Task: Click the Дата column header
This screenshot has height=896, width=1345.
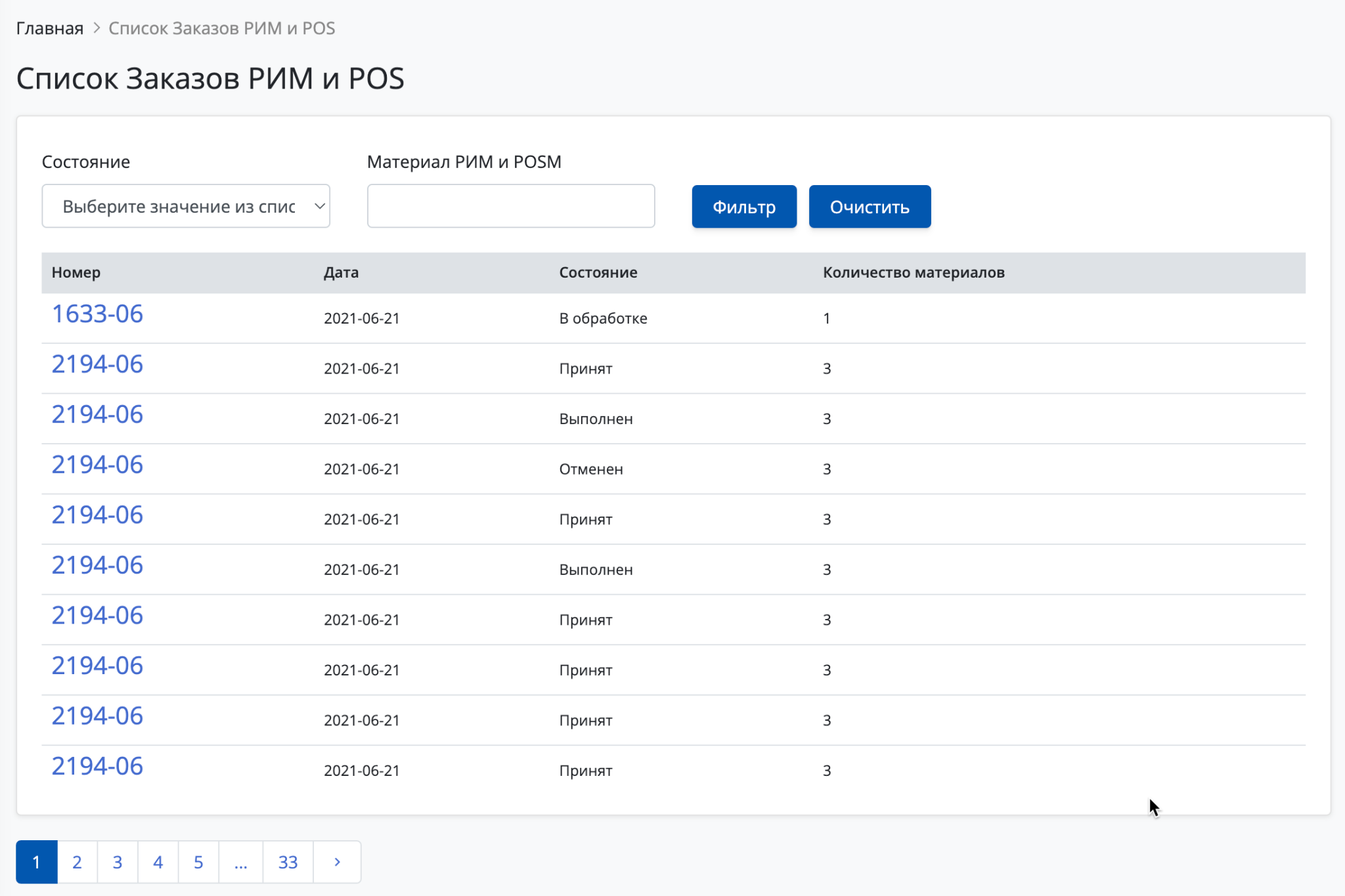Action: [341, 272]
